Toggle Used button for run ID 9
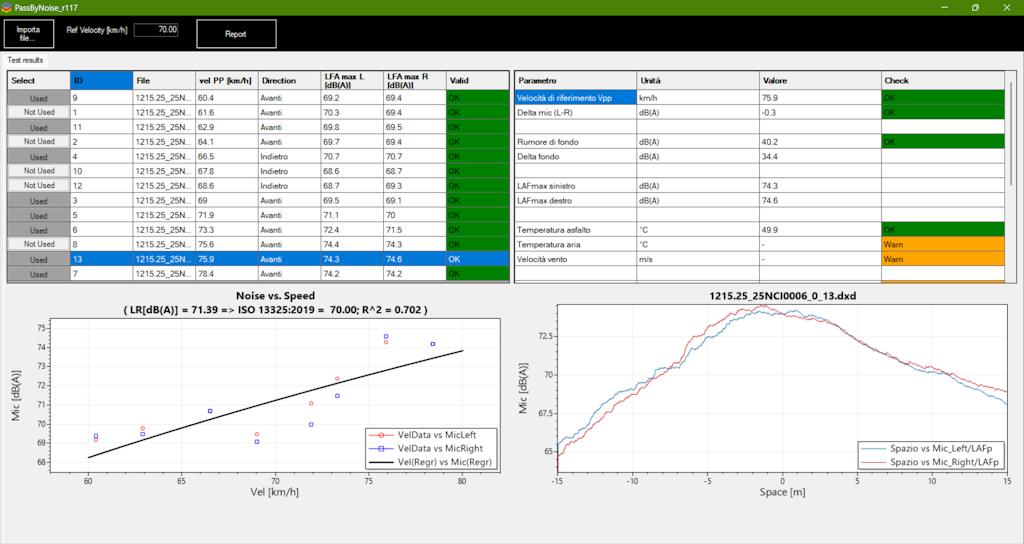 (39, 98)
